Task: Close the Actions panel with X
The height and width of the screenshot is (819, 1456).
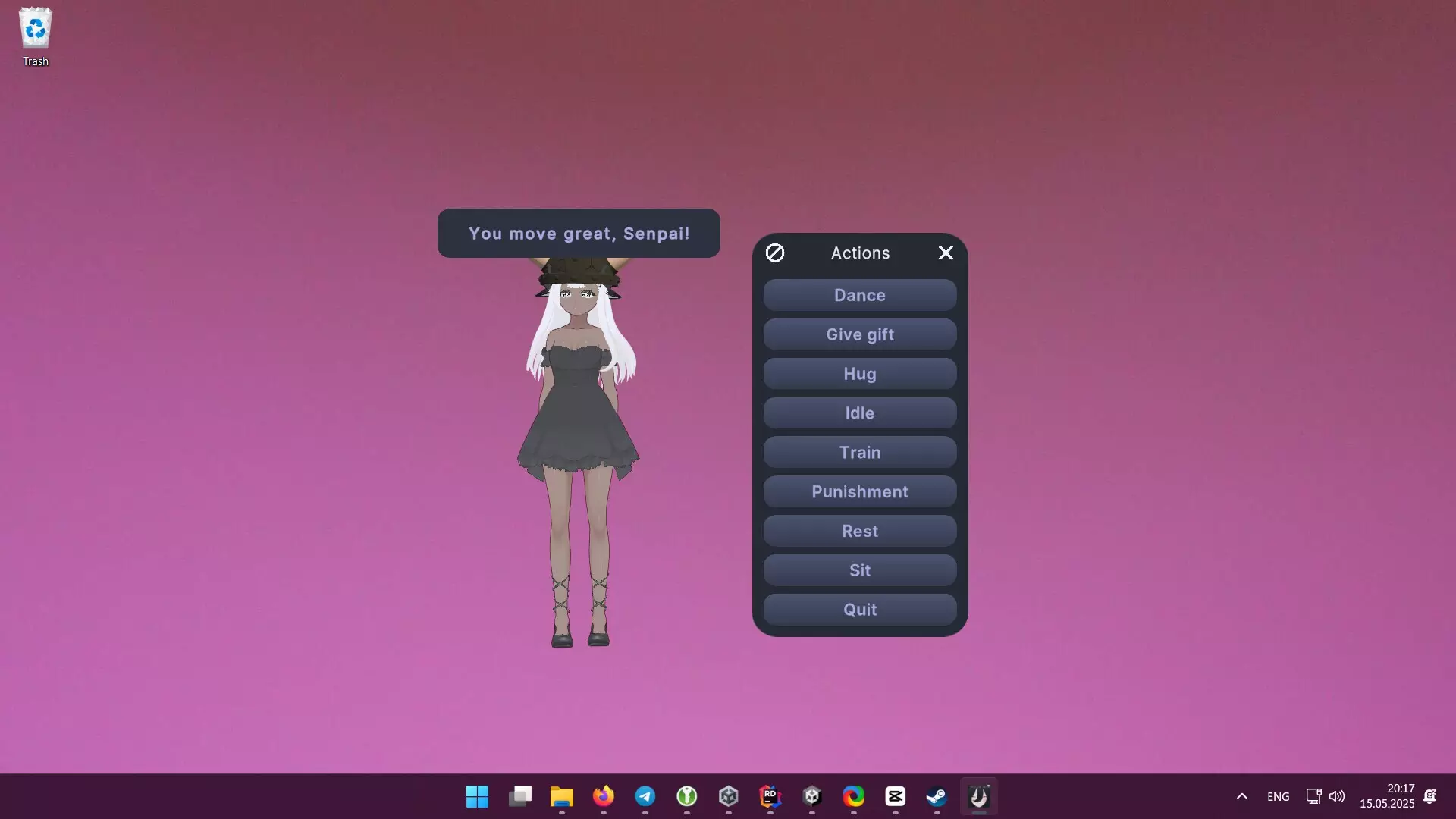Action: pyautogui.click(x=945, y=253)
